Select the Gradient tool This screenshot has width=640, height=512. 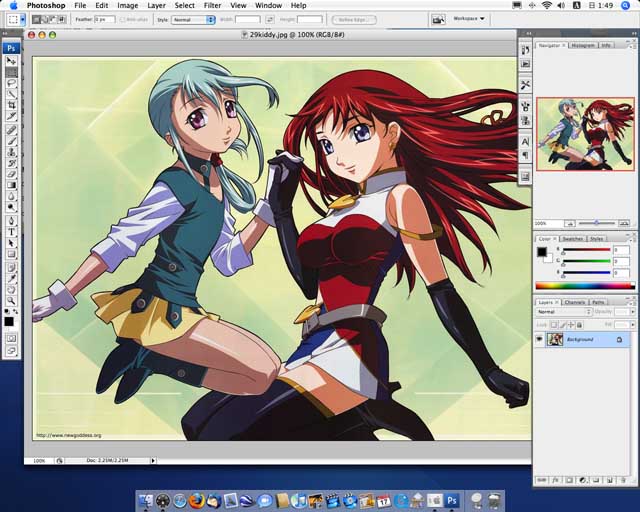pyautogui.click(x=11, y=185)
